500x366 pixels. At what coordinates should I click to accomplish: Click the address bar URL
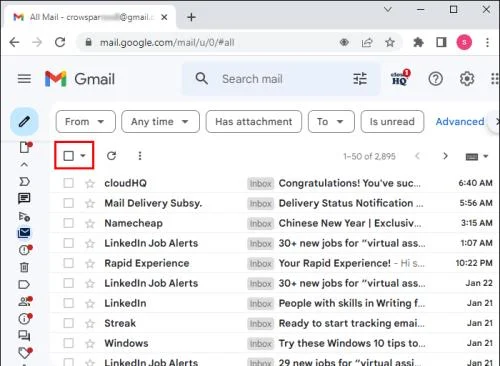coord(167,42)
